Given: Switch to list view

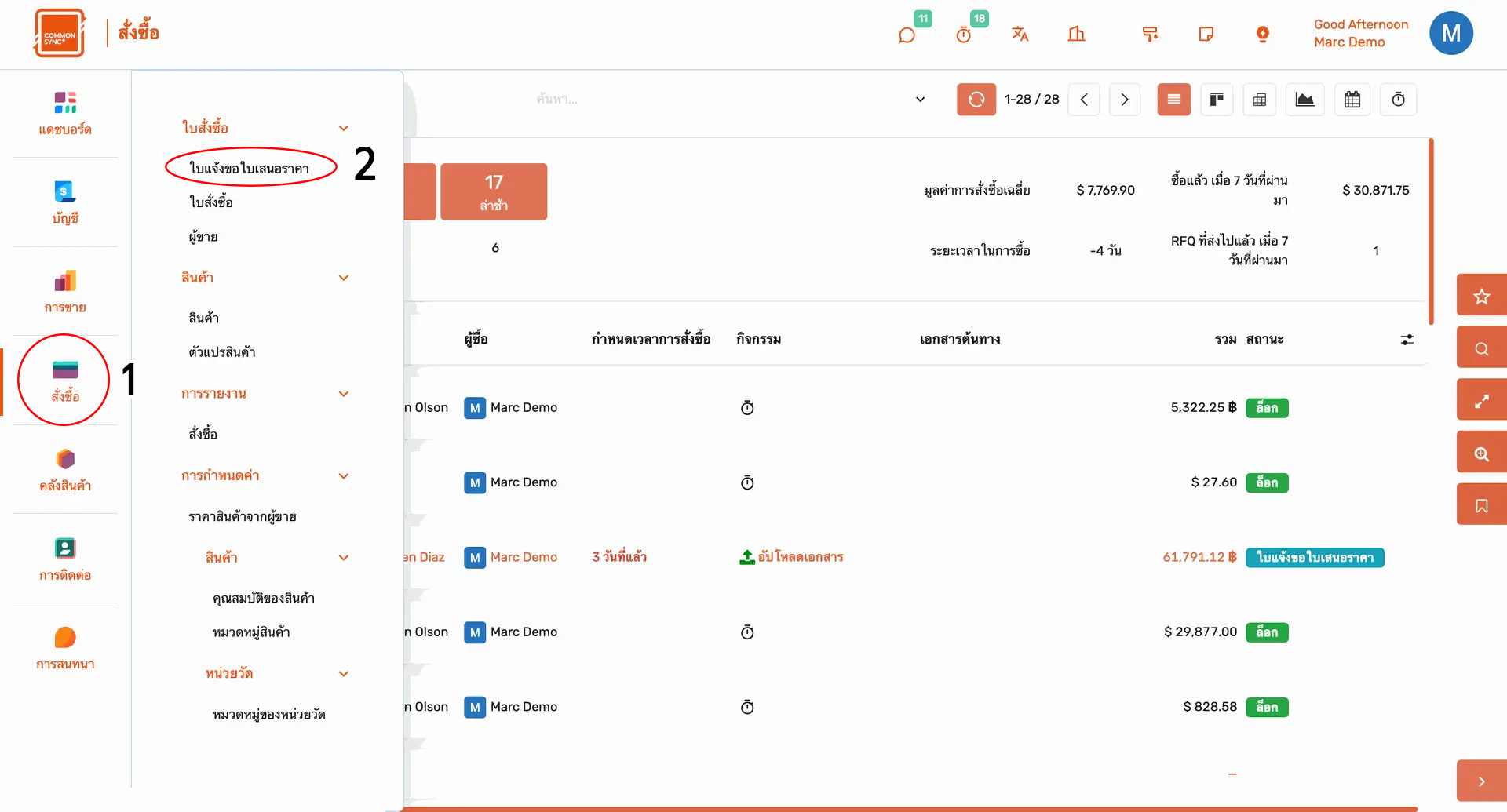Looking at the screenshot, I should (1173, 100).
